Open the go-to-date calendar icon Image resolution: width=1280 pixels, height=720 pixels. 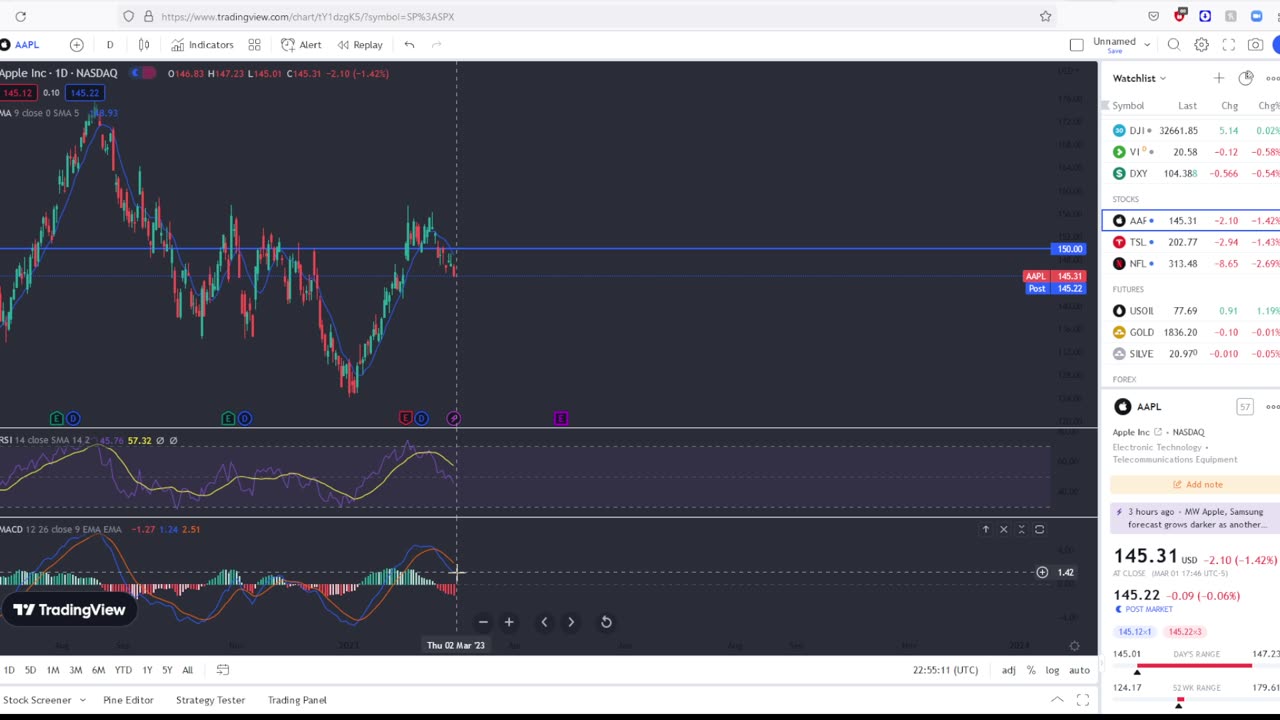[223, 670]
